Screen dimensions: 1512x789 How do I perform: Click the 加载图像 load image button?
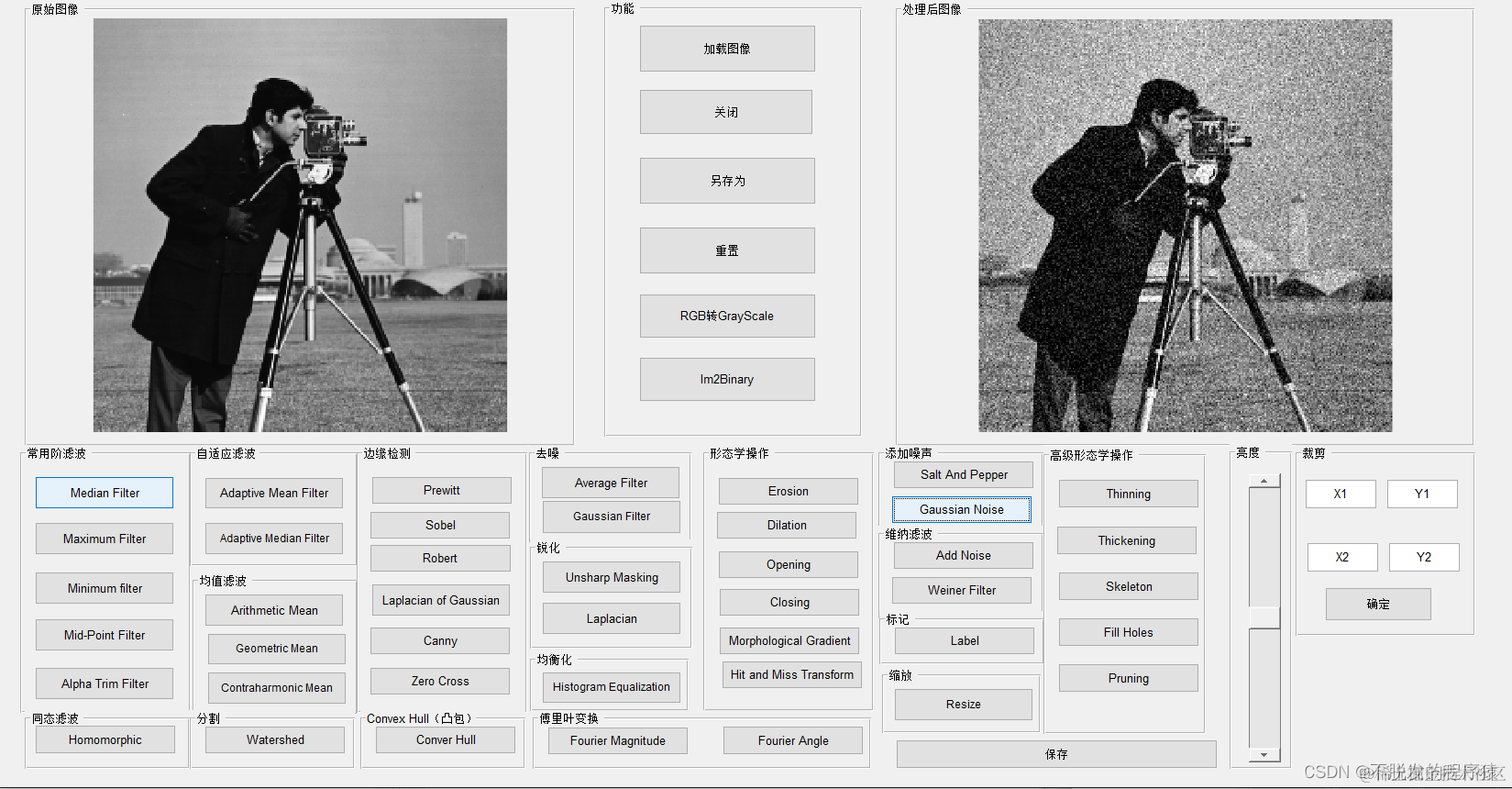click(x=727, y=49)
